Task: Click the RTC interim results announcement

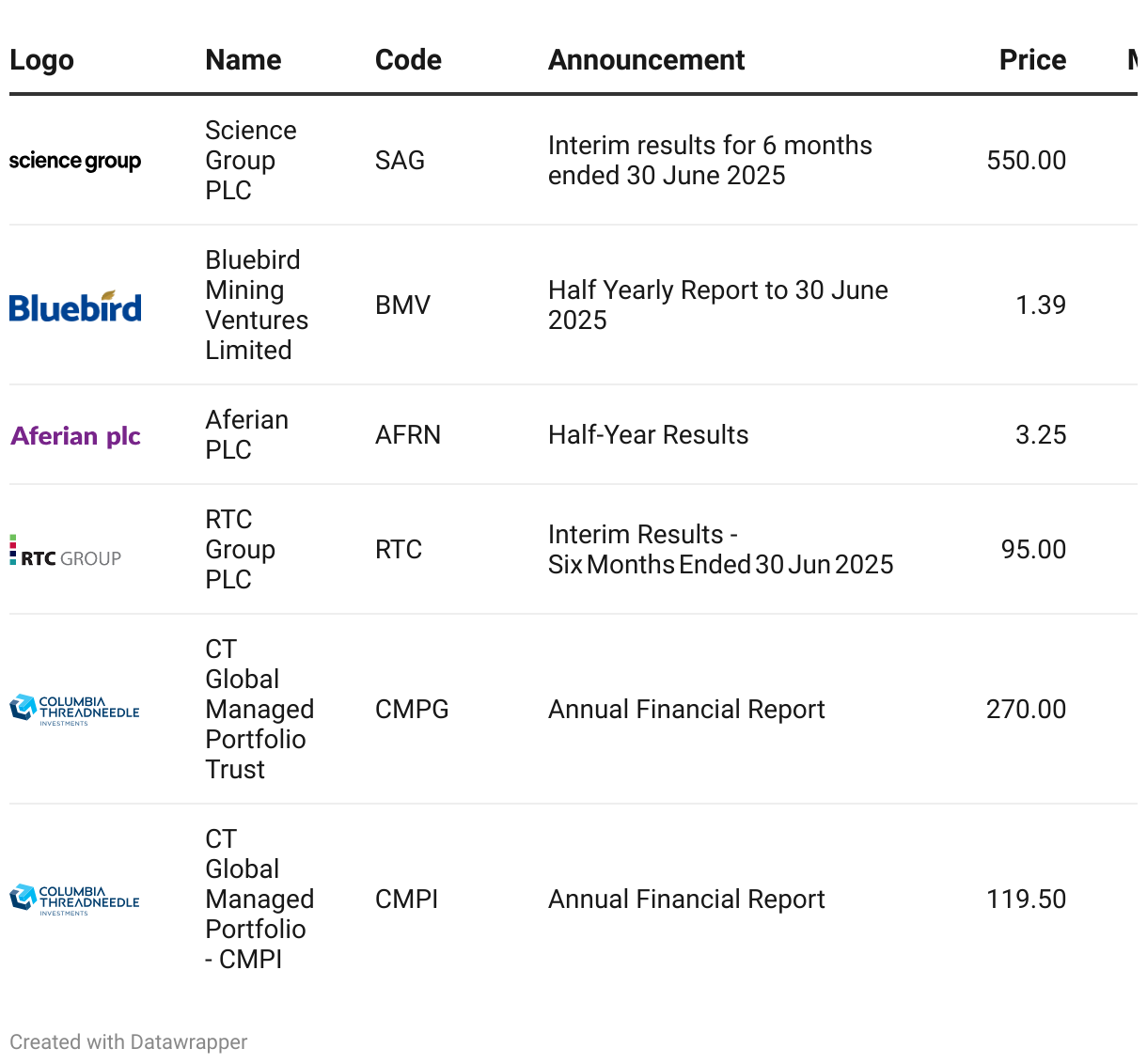Action: (720, 550)
